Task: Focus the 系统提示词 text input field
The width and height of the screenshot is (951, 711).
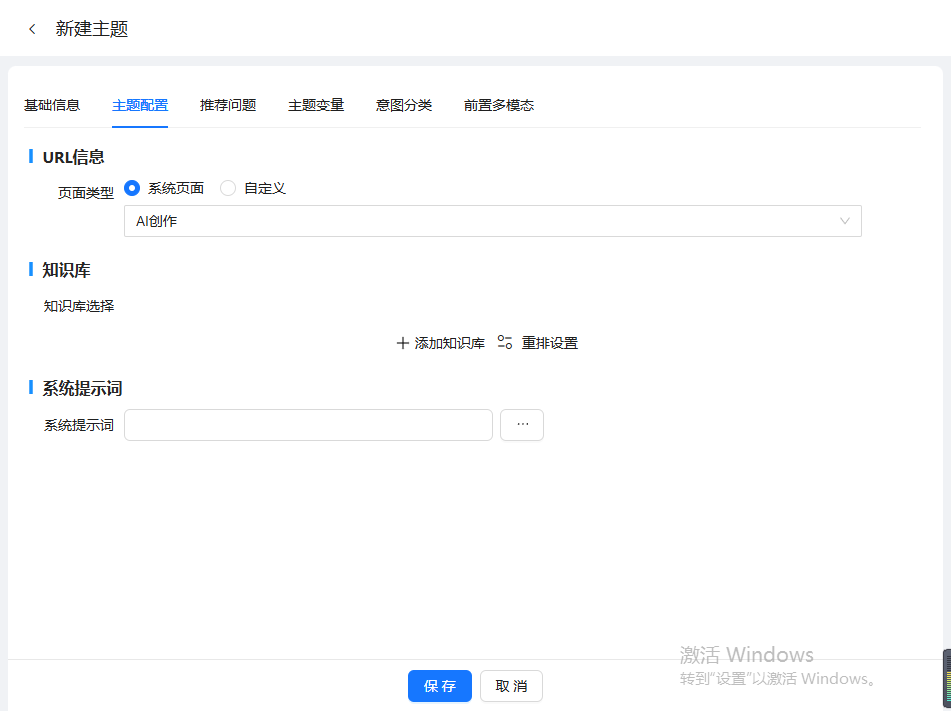Action: [308, 425]
